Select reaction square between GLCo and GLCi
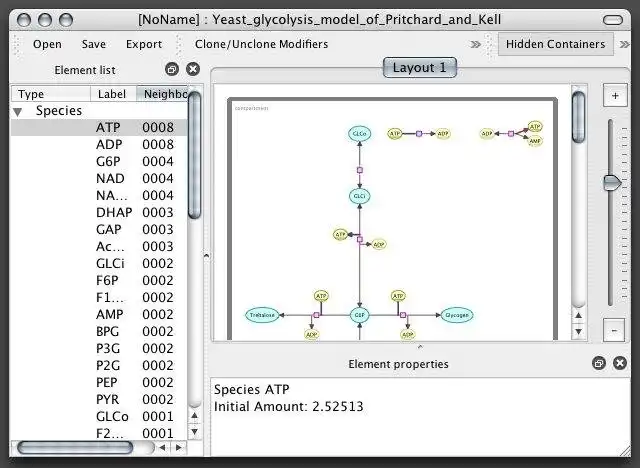The width and height of the screenshot is (640, 468). [x=360, y=170]
